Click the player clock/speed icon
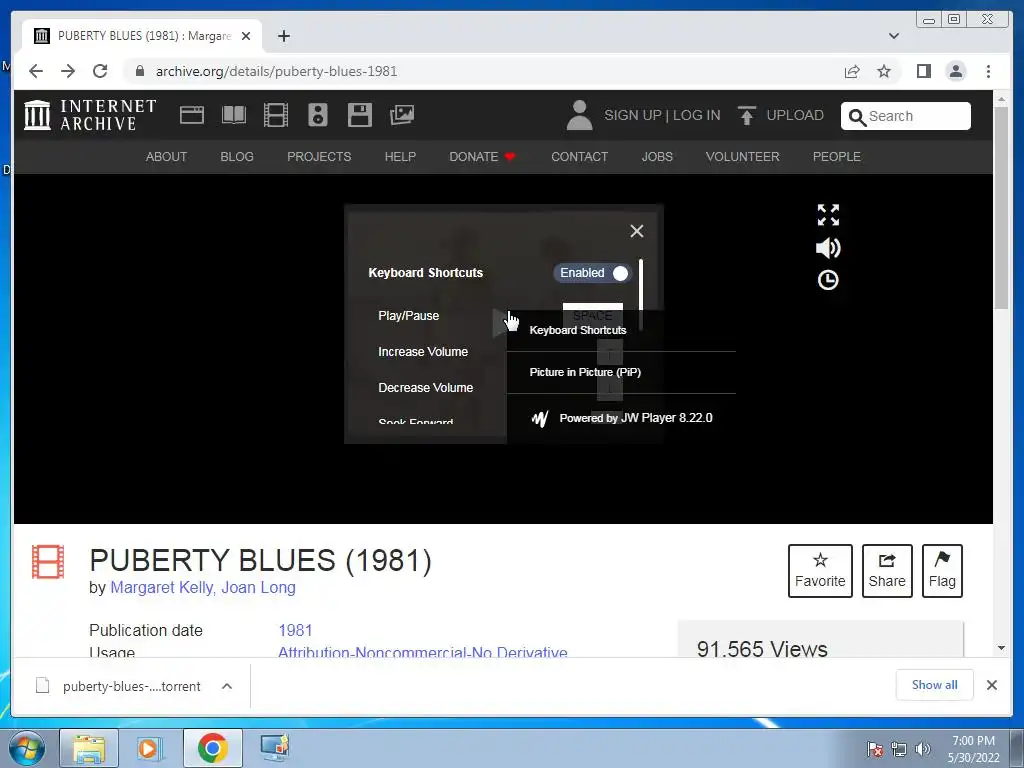The width and height of the screenshot is (1024, 768). click(828, 280)
